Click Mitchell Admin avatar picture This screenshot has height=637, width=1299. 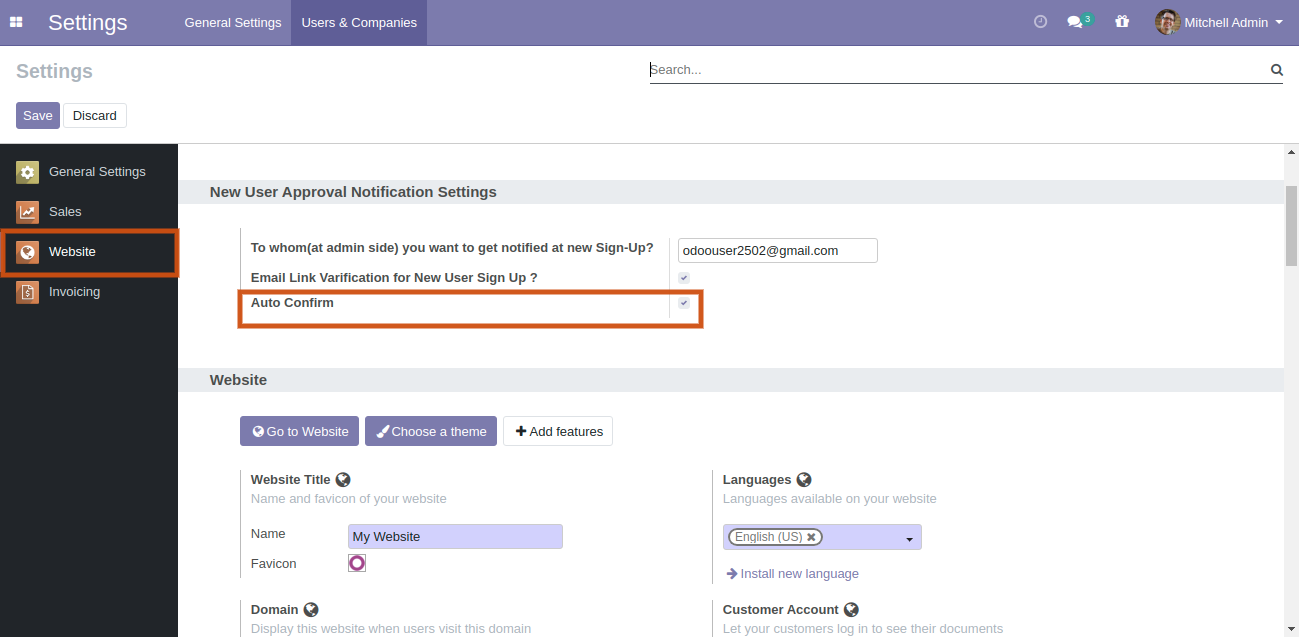[1167, 22]
